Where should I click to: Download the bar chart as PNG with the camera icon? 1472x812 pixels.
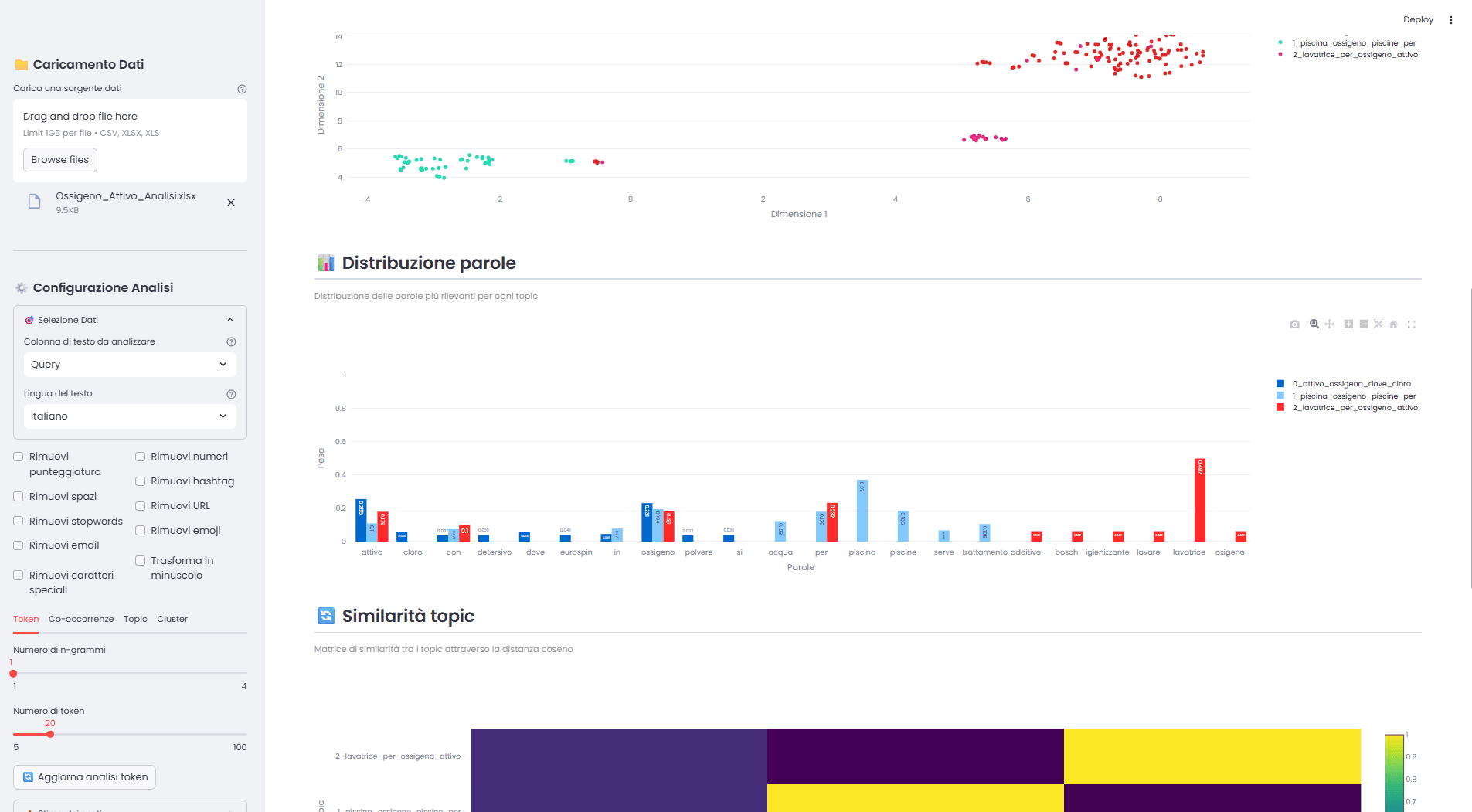click(x=1294, y=324)
